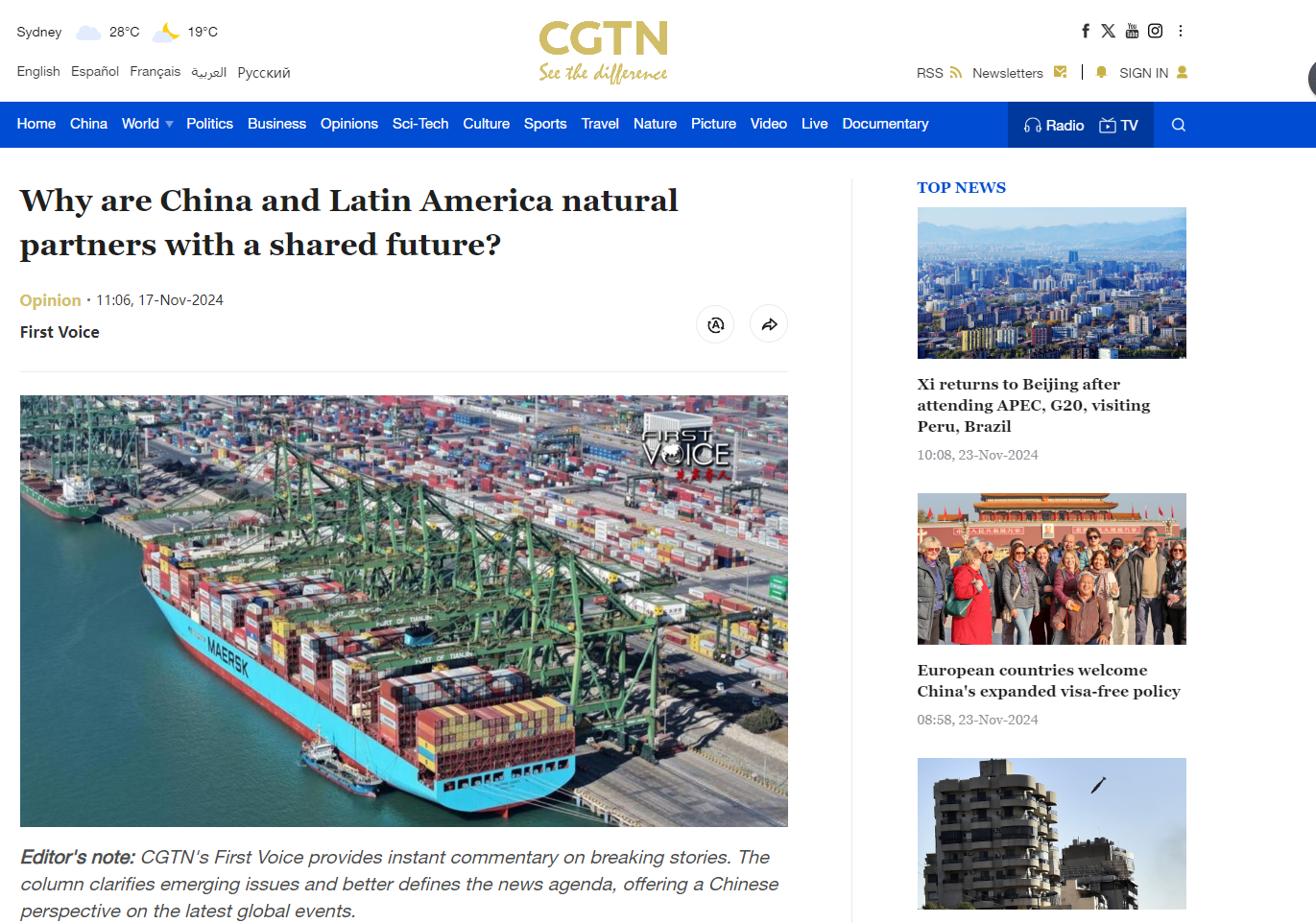This screenshot has height=923, width=1316.
Task: Click the X (Twitter) social icon
Action: point(1108,31)
